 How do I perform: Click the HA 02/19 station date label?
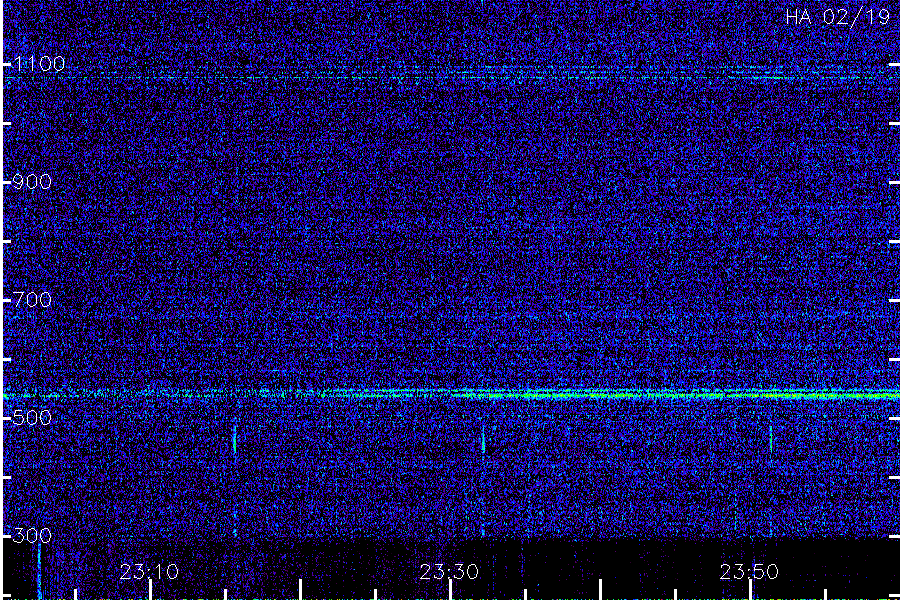838,17
